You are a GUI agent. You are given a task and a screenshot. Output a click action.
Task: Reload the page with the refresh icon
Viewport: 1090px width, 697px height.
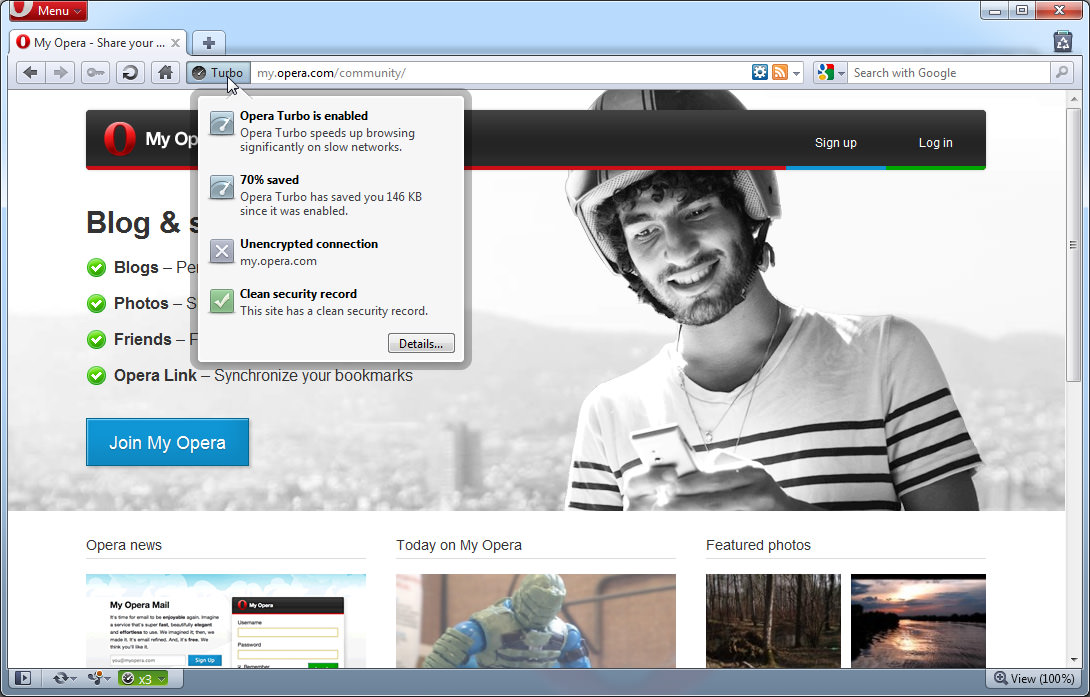[x=129, y=73]
